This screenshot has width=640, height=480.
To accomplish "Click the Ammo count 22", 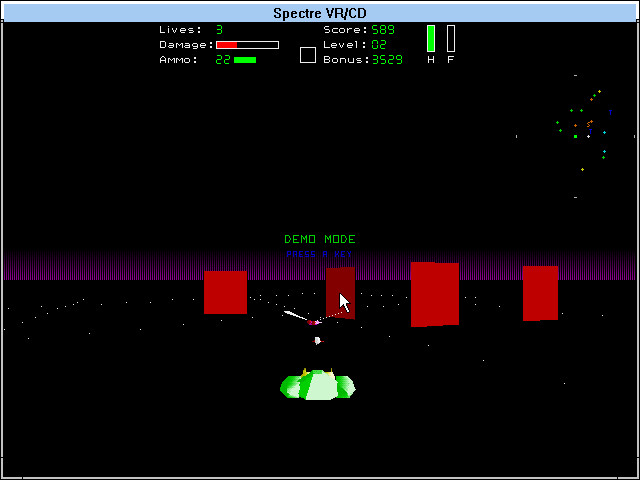I will pos(223,60).
